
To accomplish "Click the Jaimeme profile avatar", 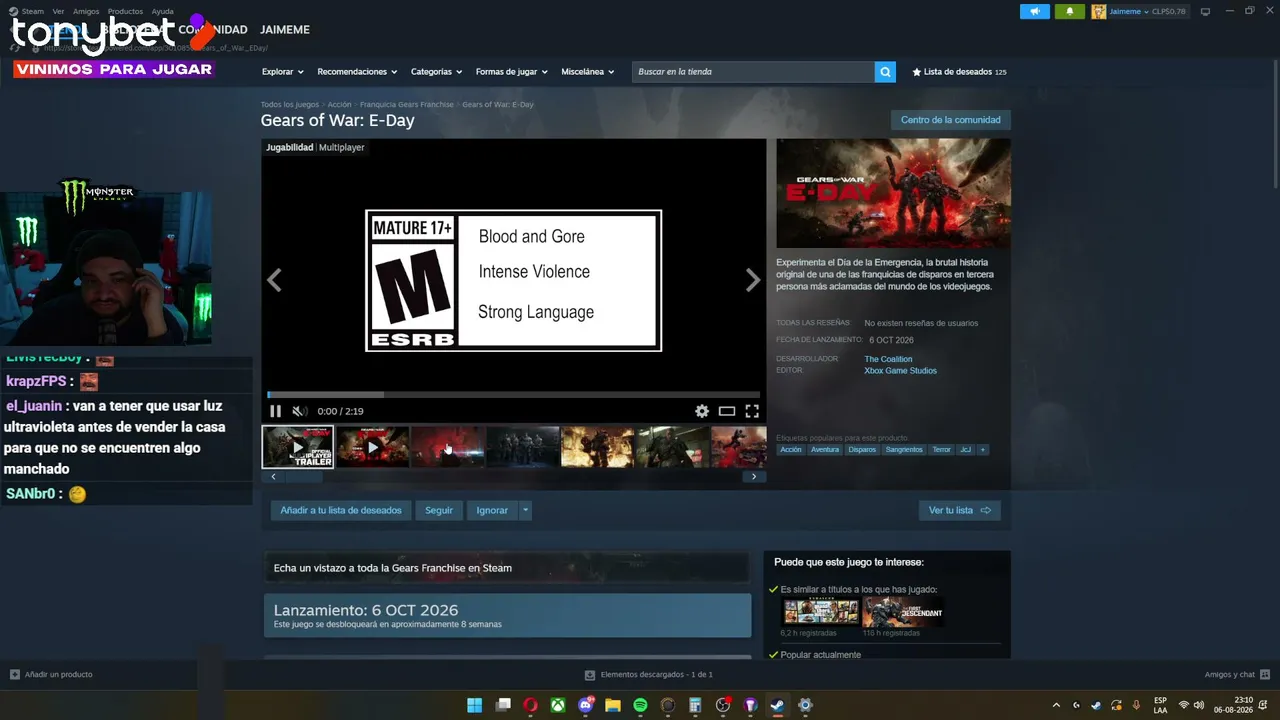I will [1099, 12].
